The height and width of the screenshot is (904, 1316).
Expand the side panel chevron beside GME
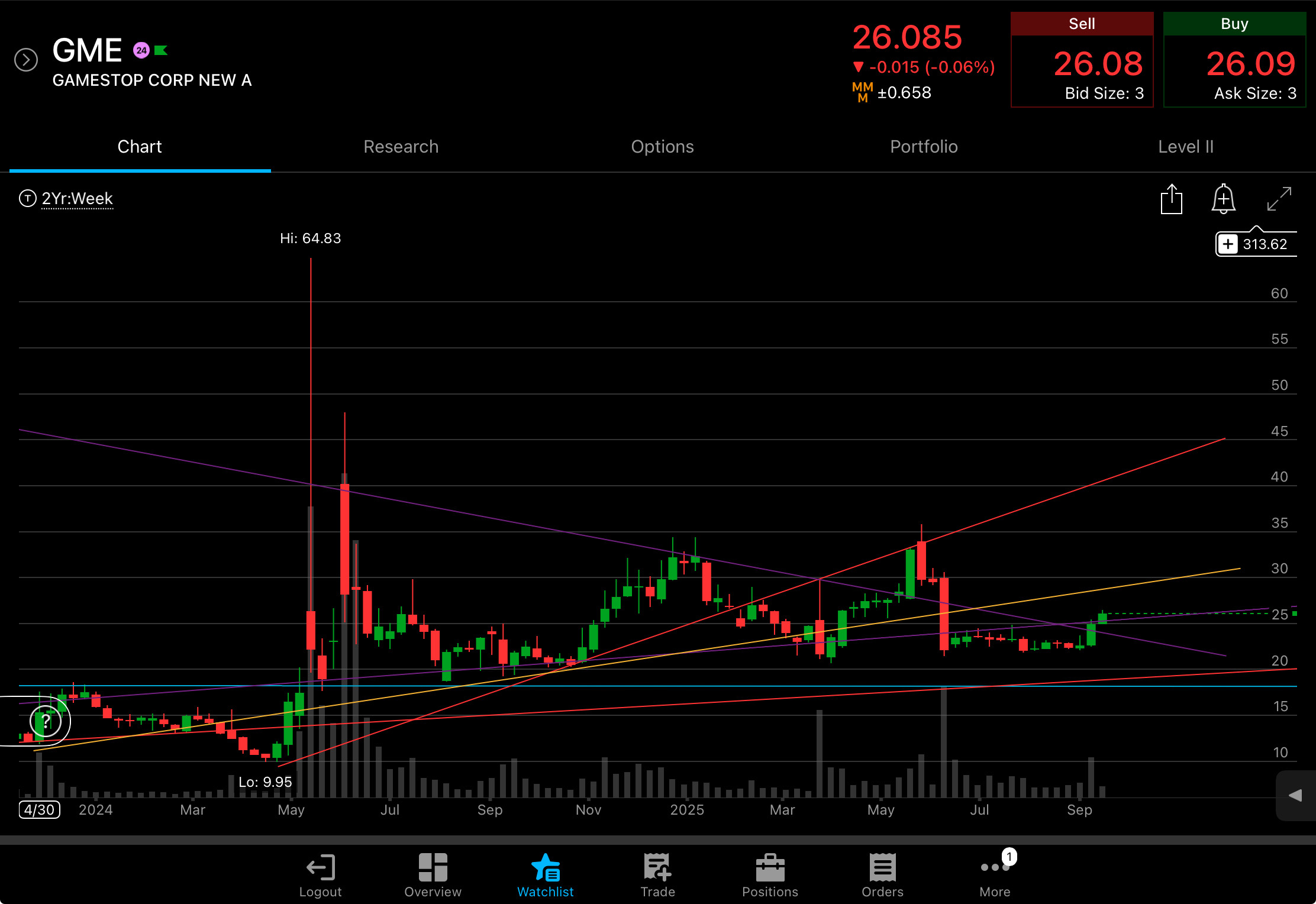(x=26, y=60)
